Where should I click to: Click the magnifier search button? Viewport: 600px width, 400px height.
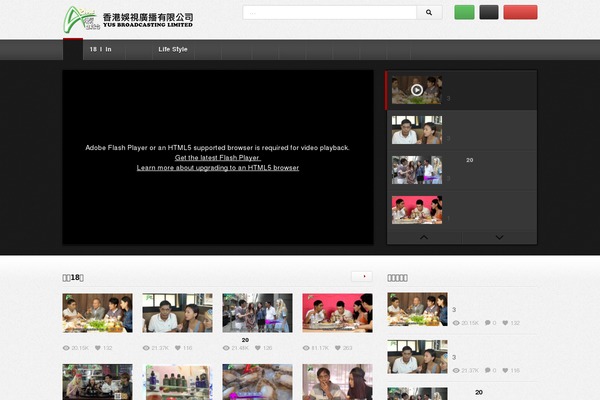429,13
